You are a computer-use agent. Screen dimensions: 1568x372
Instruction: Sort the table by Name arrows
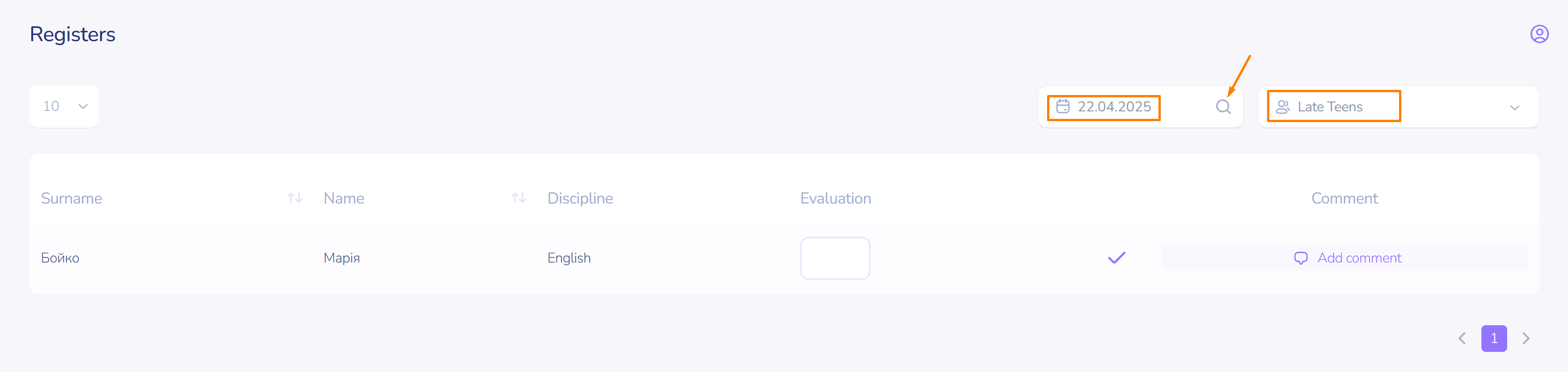(x=519, y=198)
